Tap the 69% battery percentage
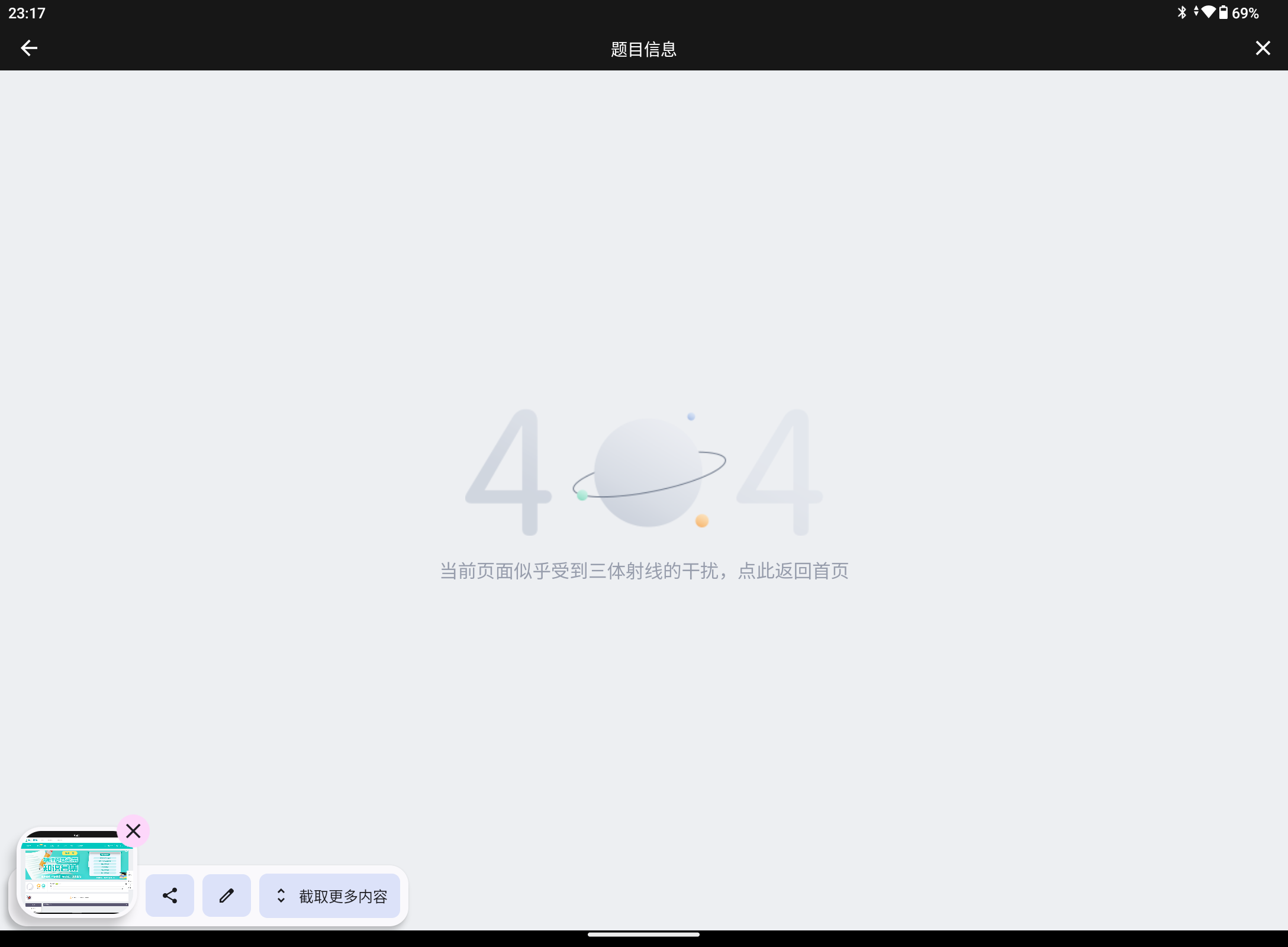 (x=1245, y=13)
